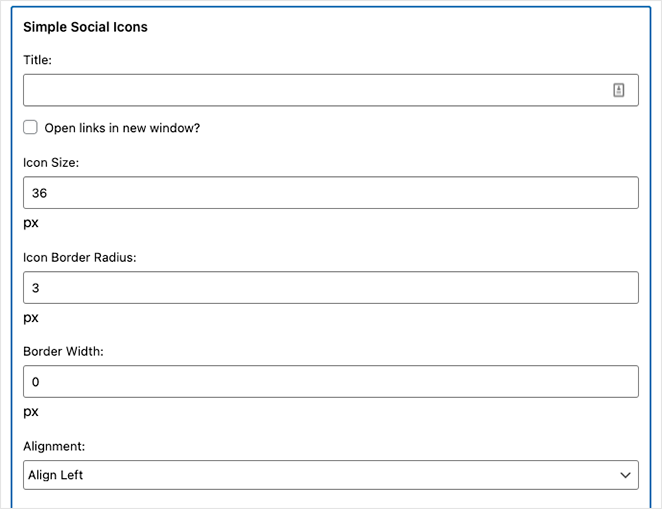
Task: Click the autofill icon in Title field
Action: point(619,90)
